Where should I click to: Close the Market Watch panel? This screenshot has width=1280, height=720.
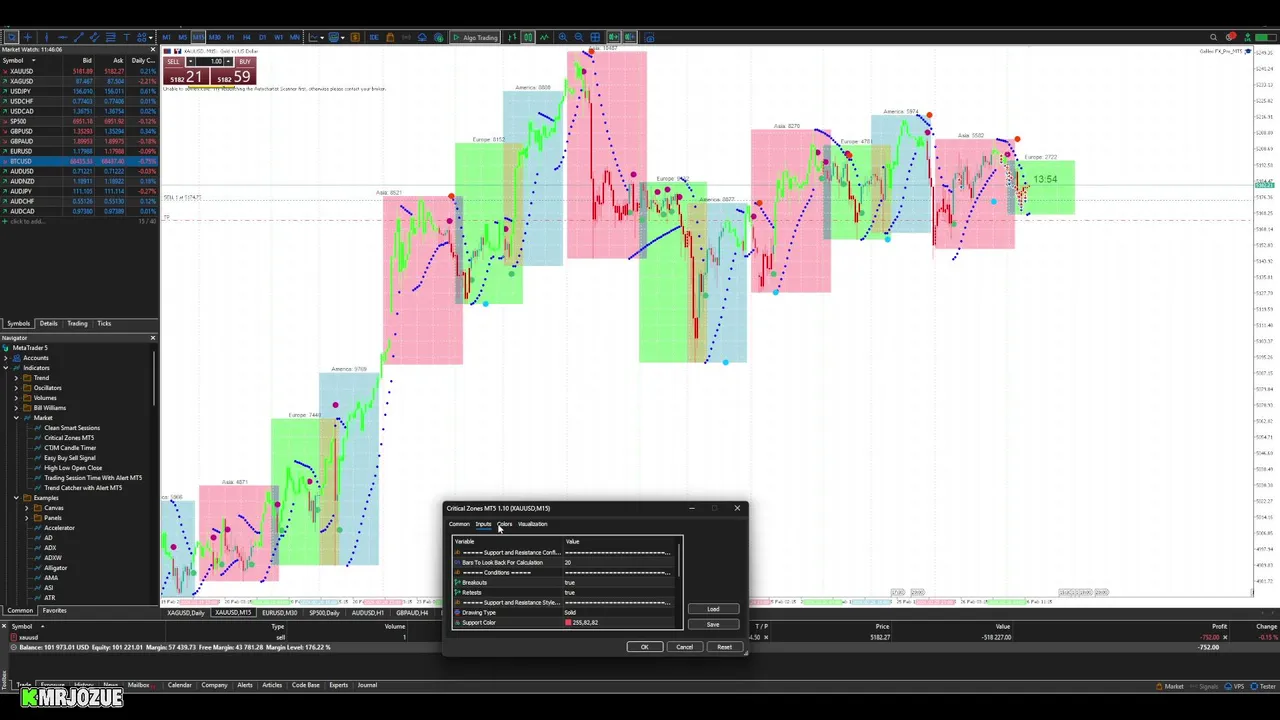point(153,49)
